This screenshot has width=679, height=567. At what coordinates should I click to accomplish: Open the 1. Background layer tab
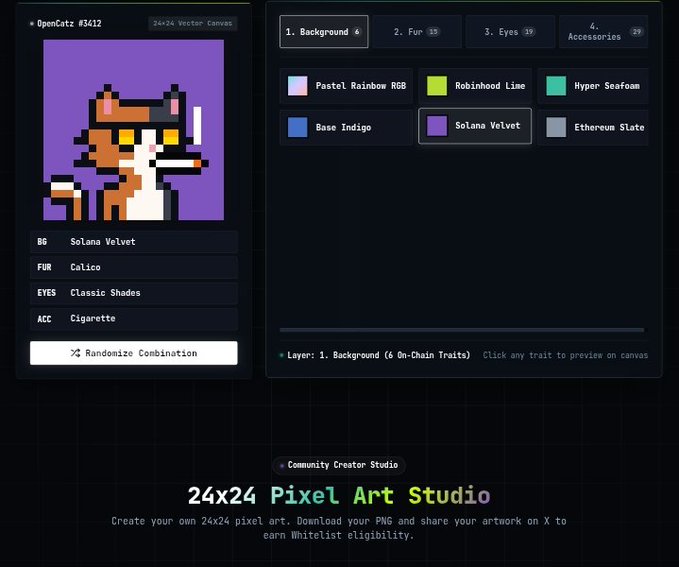[324, 32]
